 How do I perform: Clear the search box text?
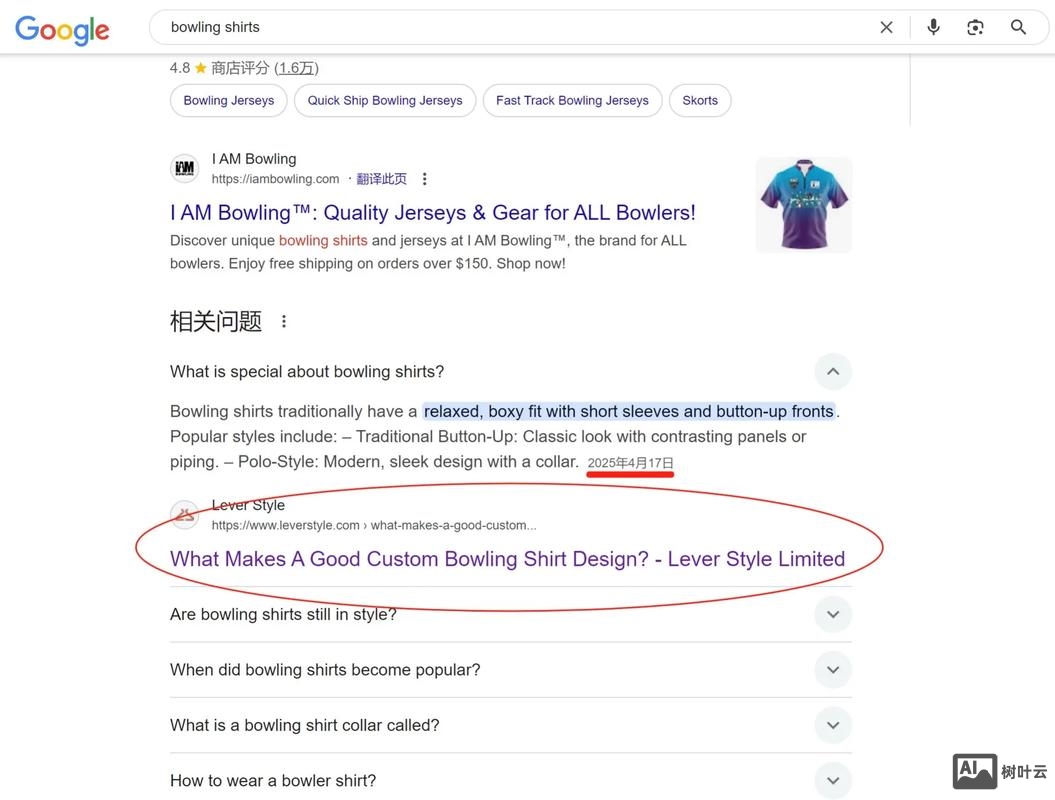pos(886,27)
